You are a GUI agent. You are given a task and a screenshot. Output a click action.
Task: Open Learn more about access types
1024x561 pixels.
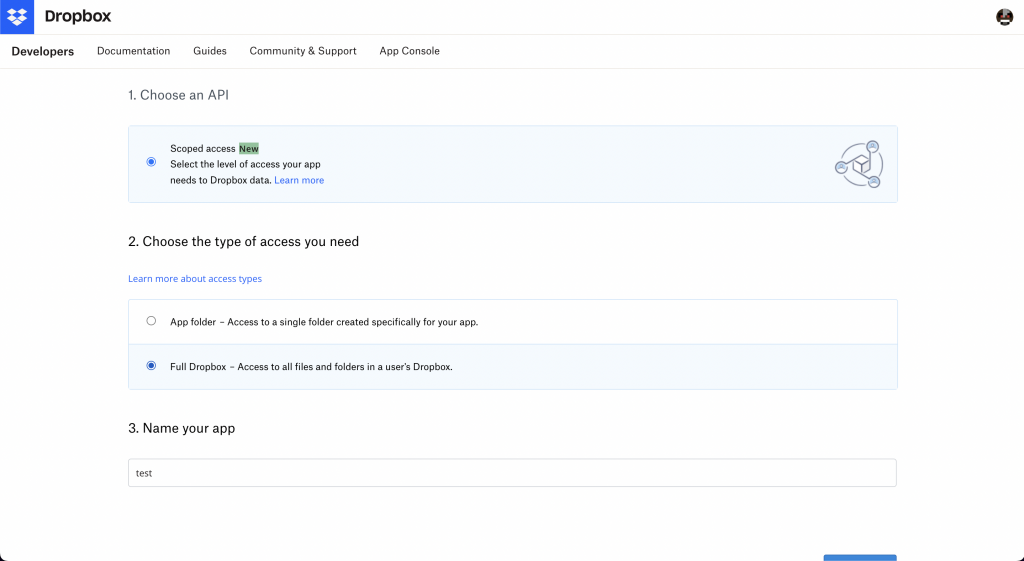coord(195,279)
